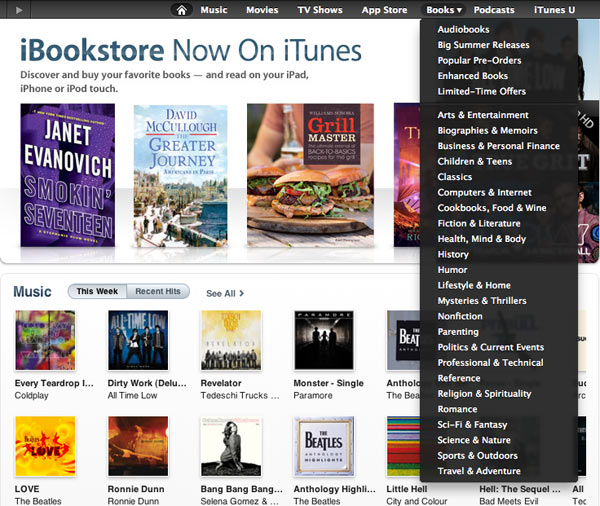Switch to Recent Hits music view
The image size is (600, 506).
157,292
